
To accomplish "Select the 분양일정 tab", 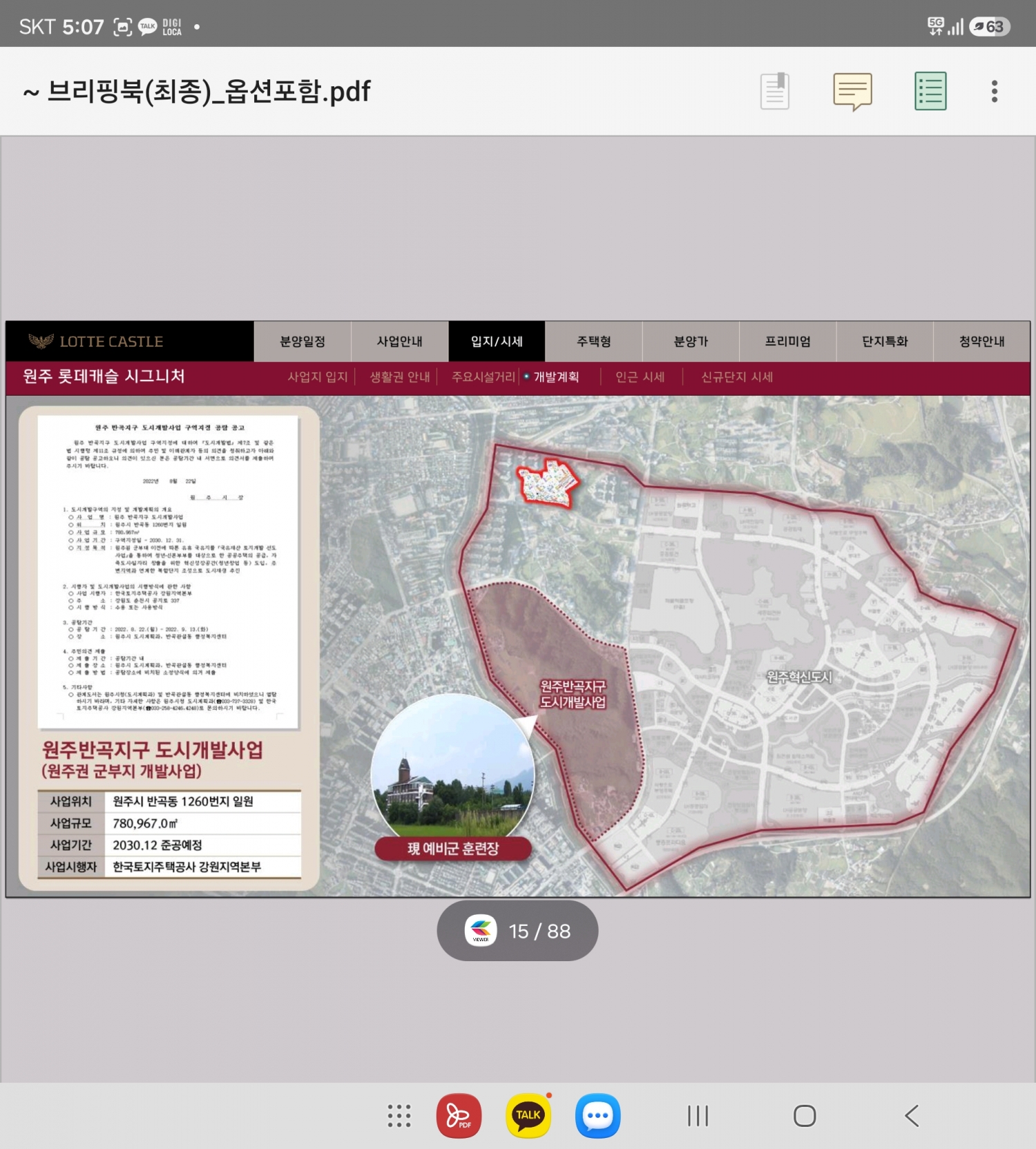I will point(303,341).
